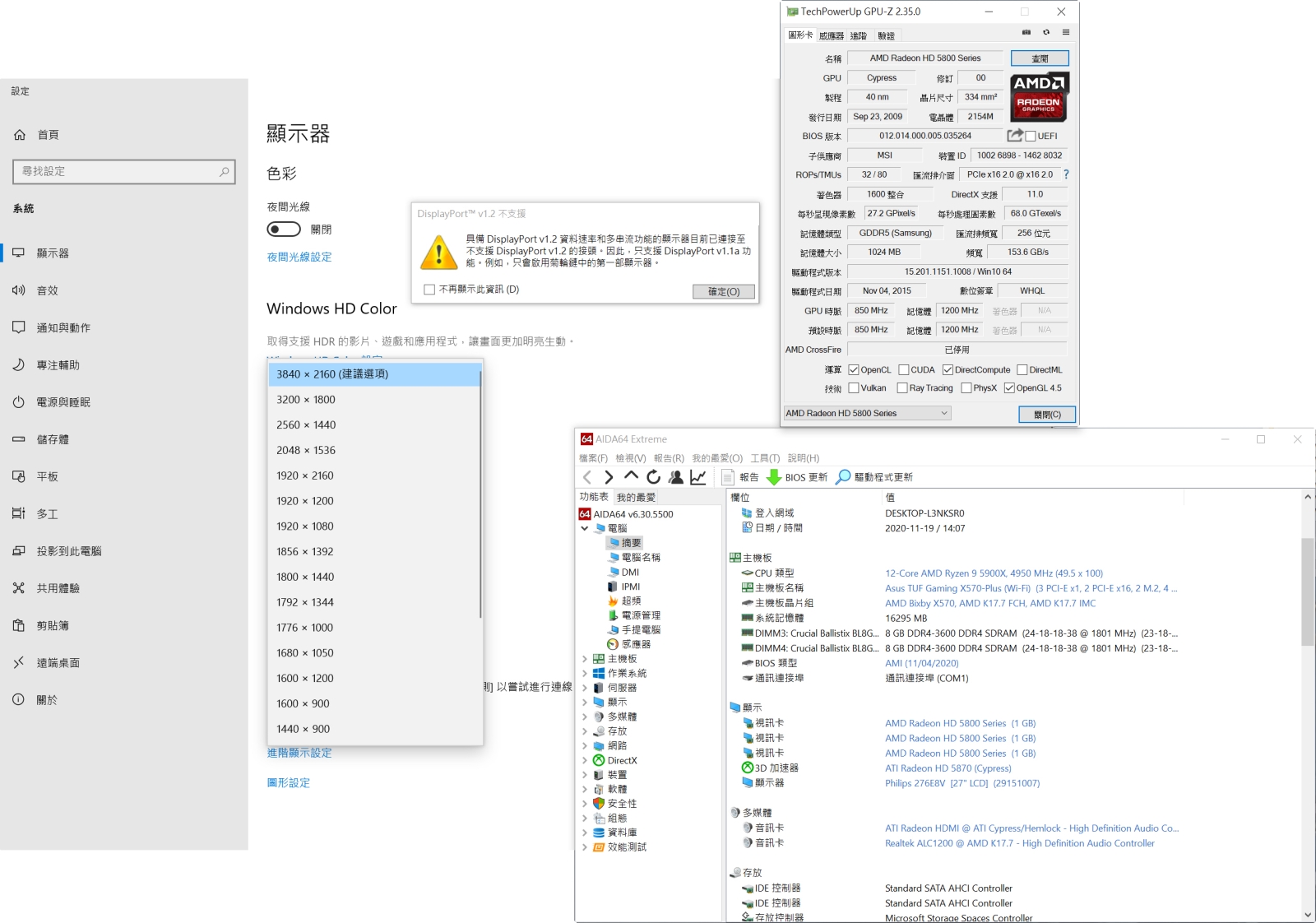Open 檔案(F) menu in AIDA64
1316x923 pixels.
pyautogui.click(x=593, y=458)
